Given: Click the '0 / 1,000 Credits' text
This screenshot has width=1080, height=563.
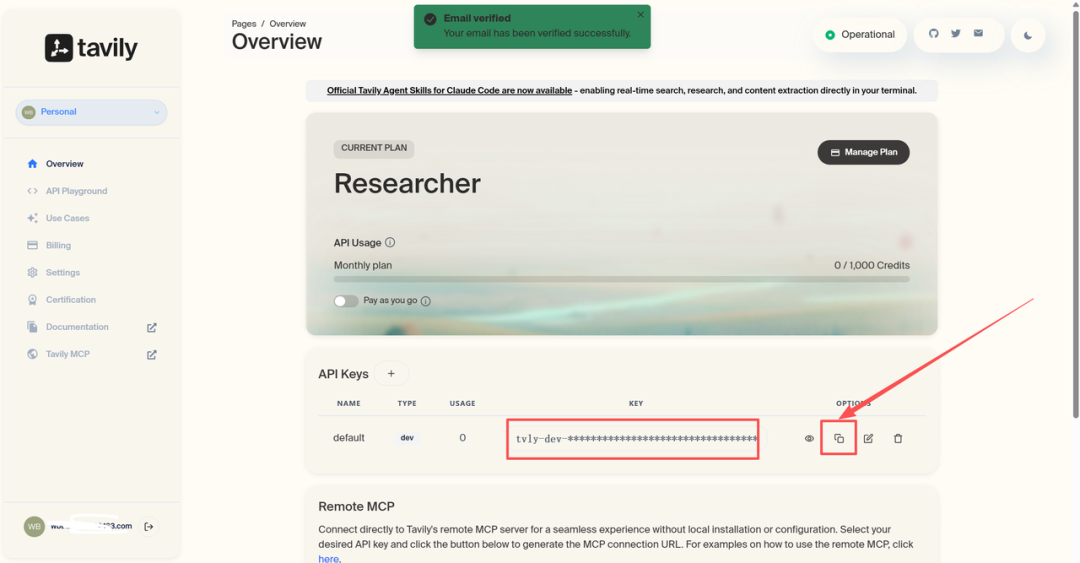Looking at the screenshot, I should click(x=871, y=265).
